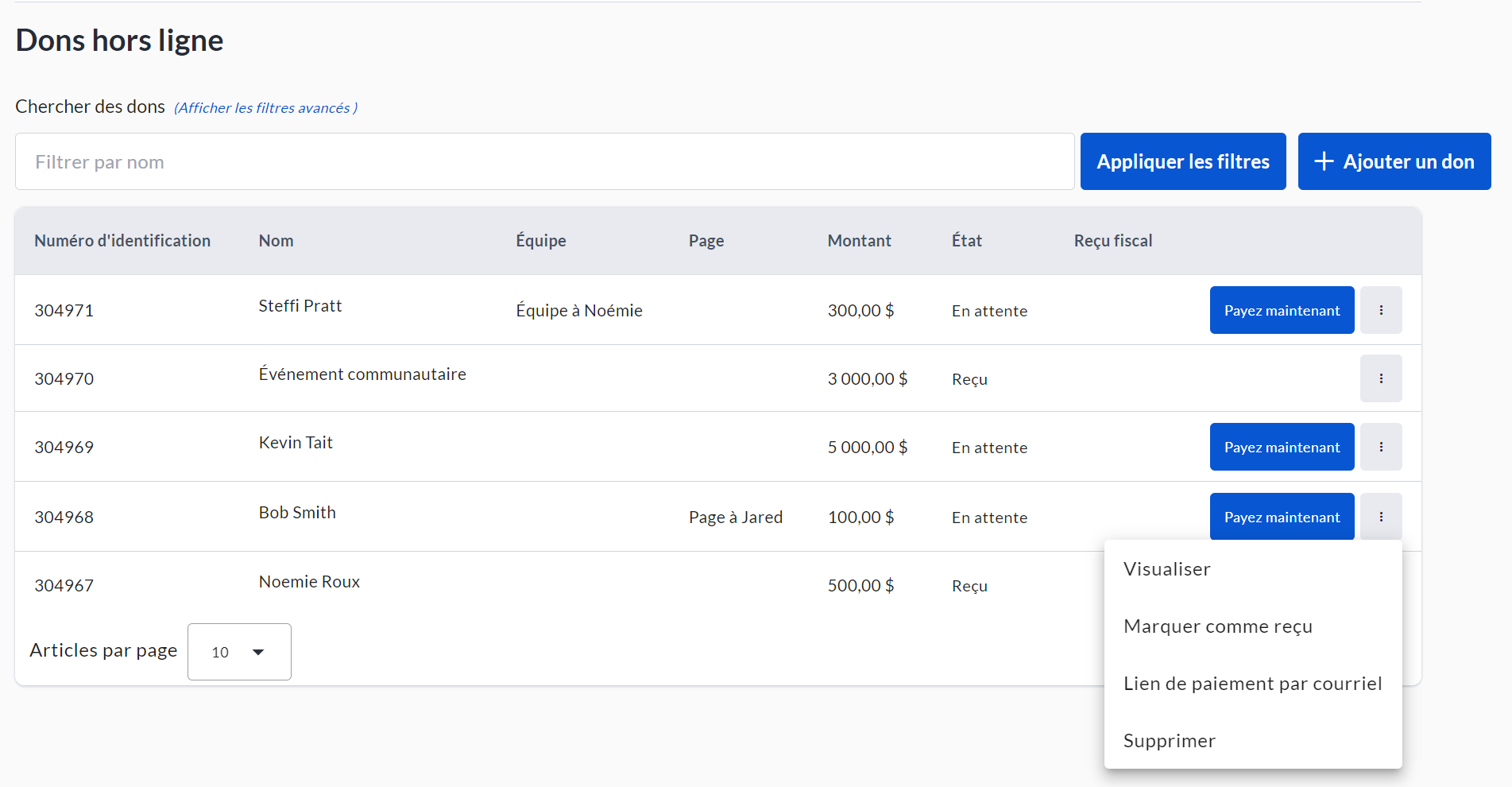
Task: Click the État column header
Action: 966,241
